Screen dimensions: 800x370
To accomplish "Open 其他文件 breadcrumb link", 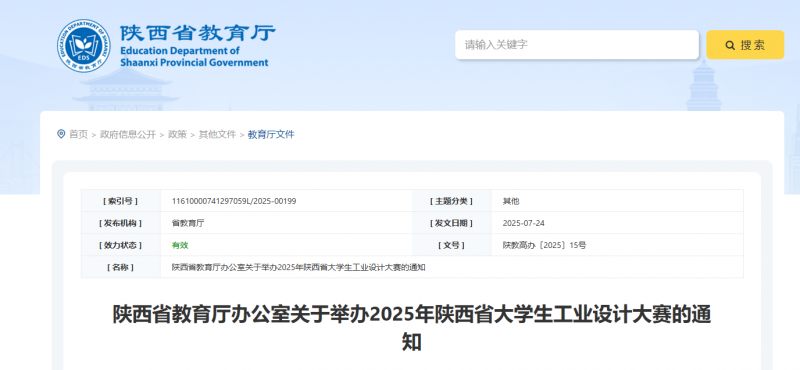I will pyautogui.click(x=217, y=134).
